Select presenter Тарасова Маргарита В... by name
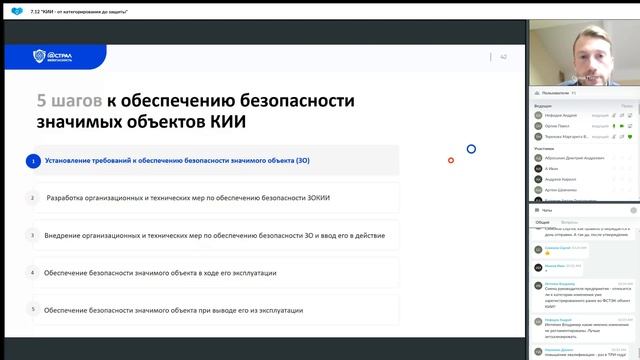 point(567,137)
